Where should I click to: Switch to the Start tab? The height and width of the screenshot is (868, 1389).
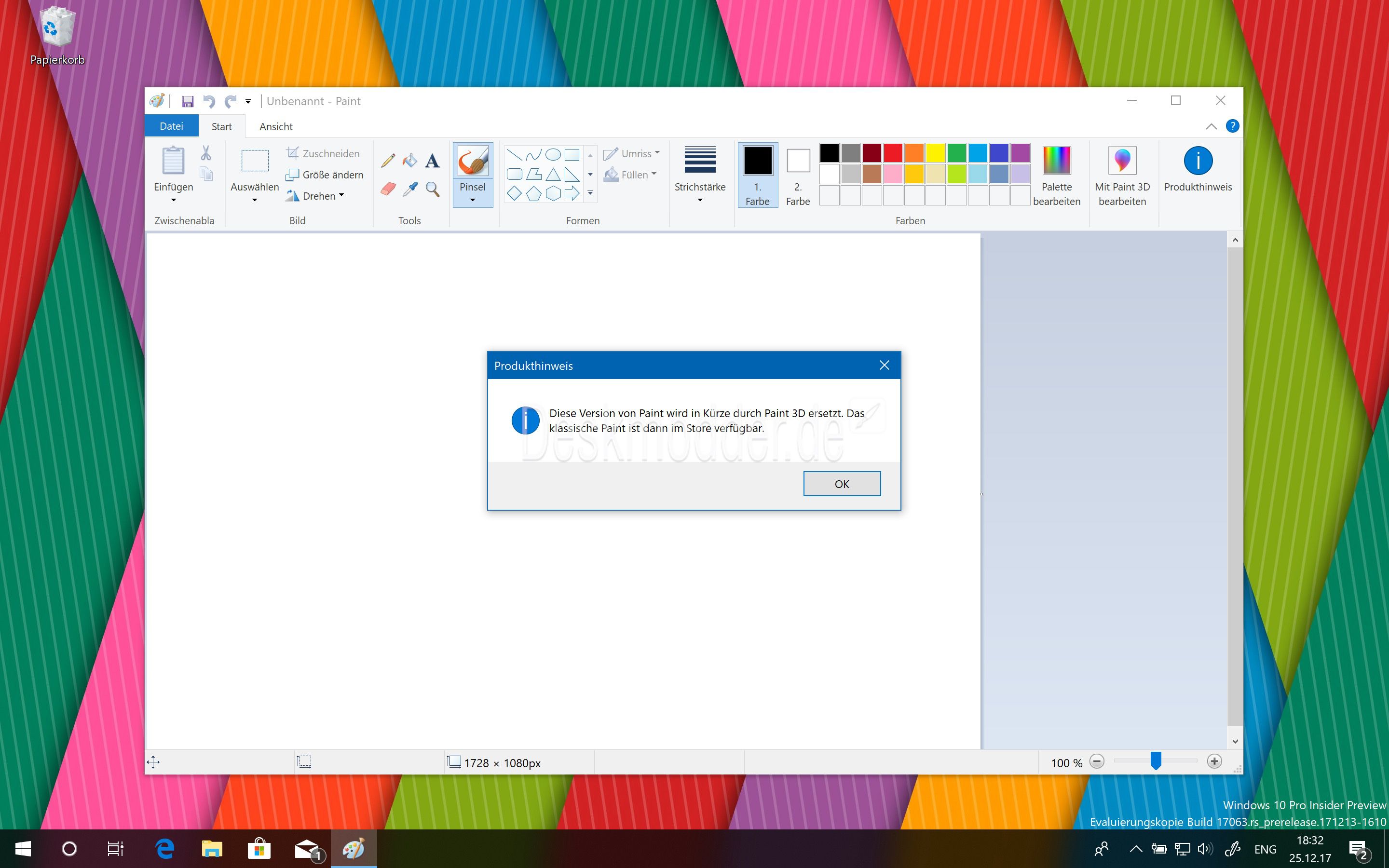[x=221, y=126]
